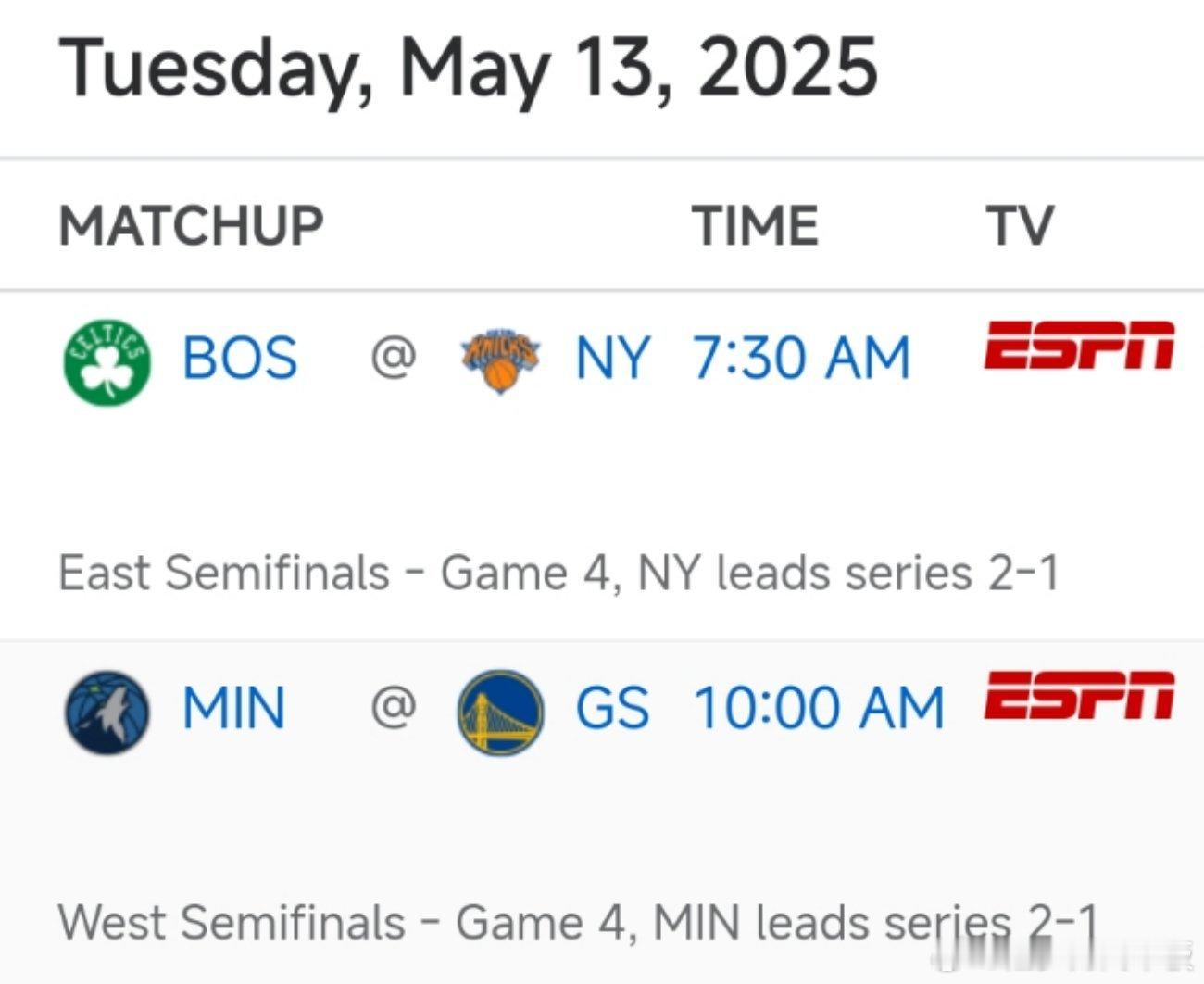This screenshot has height=984, width=1204.
Task: Click the TIME column header
Action: (756, 225)
